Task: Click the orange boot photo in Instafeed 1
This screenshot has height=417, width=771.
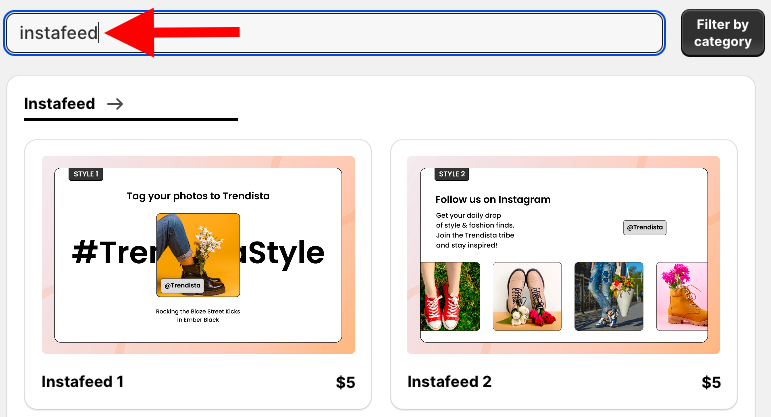Action: [x=198, y=255]
